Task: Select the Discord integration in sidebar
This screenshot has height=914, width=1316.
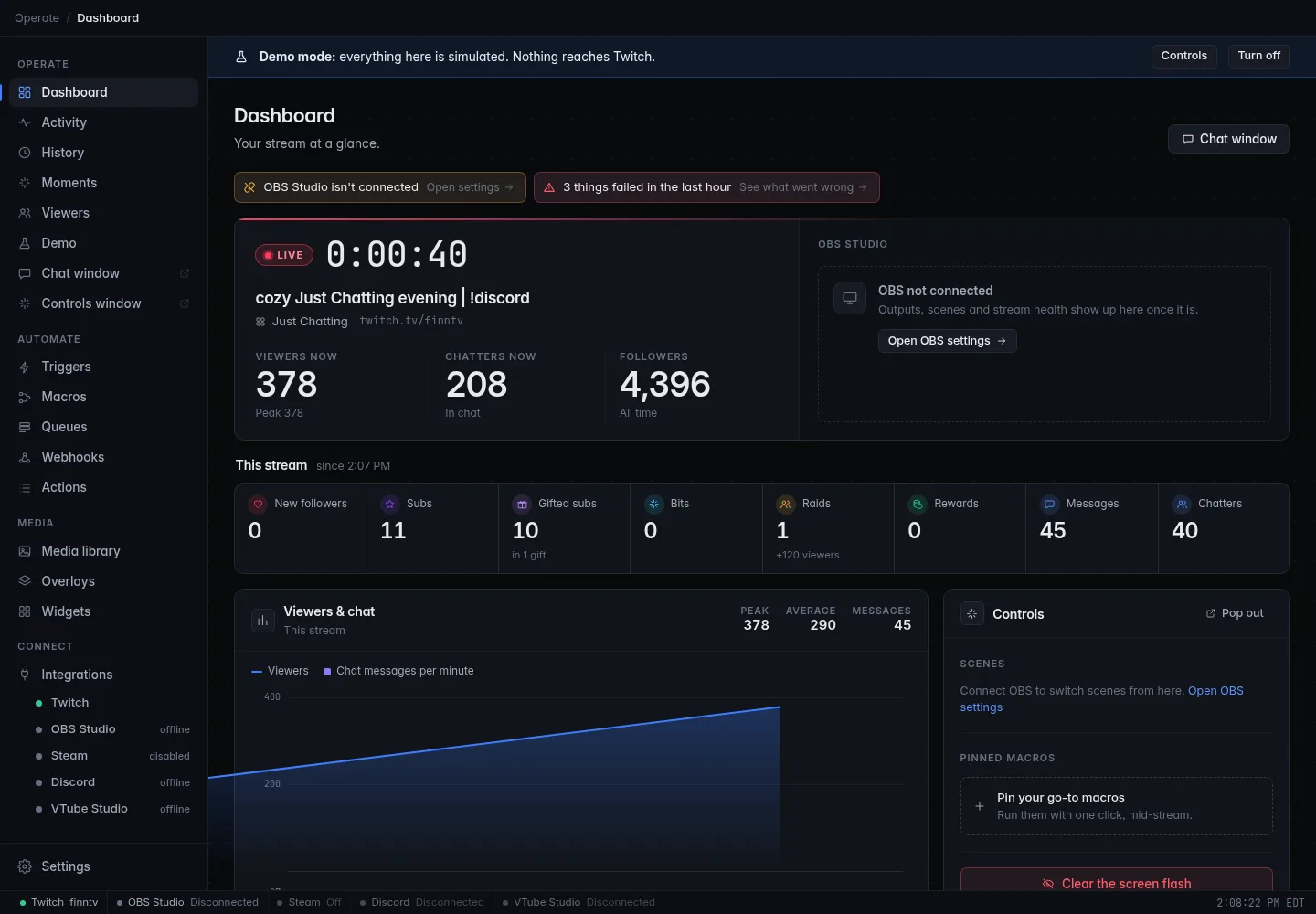Action: click(x=112, y=782)
